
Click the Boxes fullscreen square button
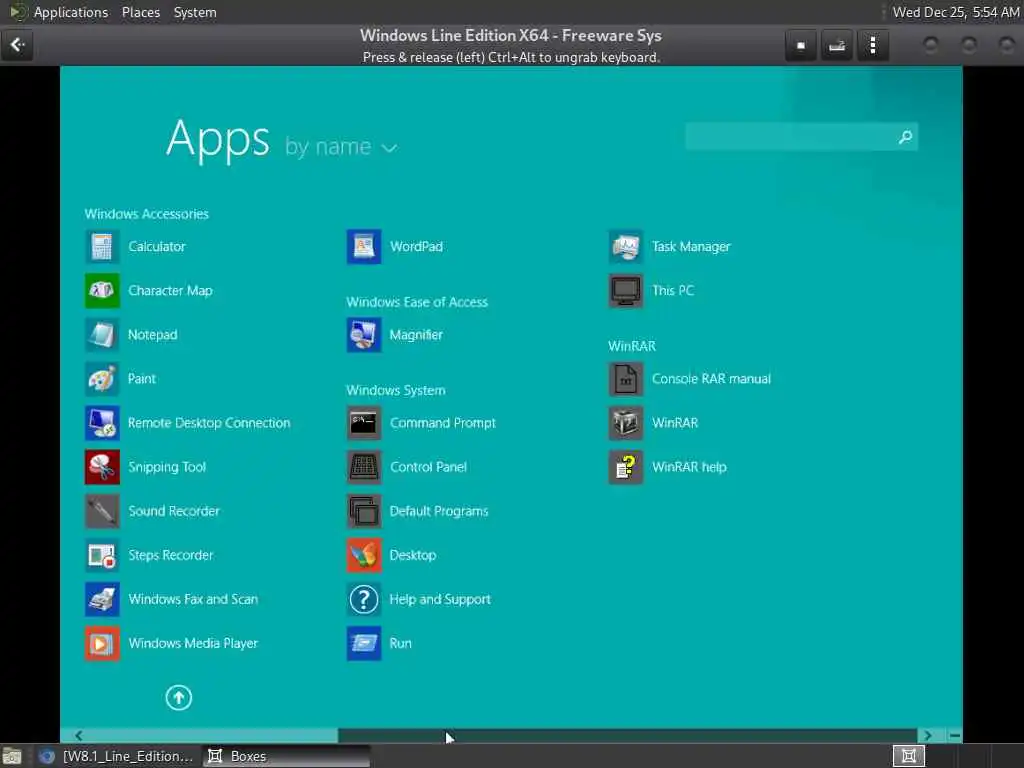click(801, 45)
